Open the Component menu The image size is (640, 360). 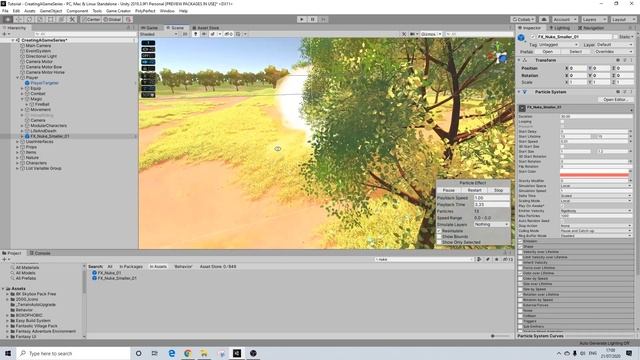coord(77,11)
